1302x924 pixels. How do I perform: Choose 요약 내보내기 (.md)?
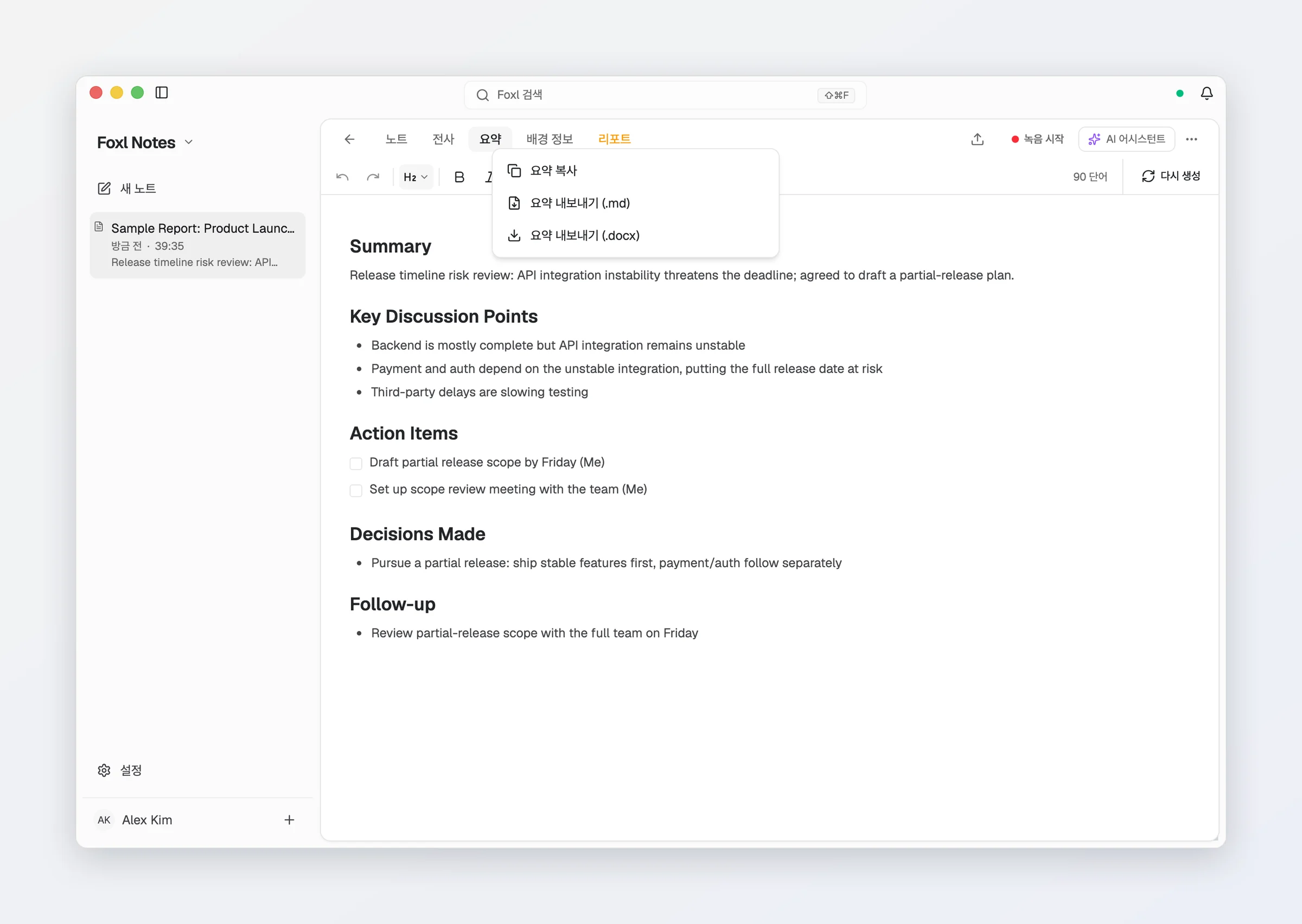pos(635,203)
